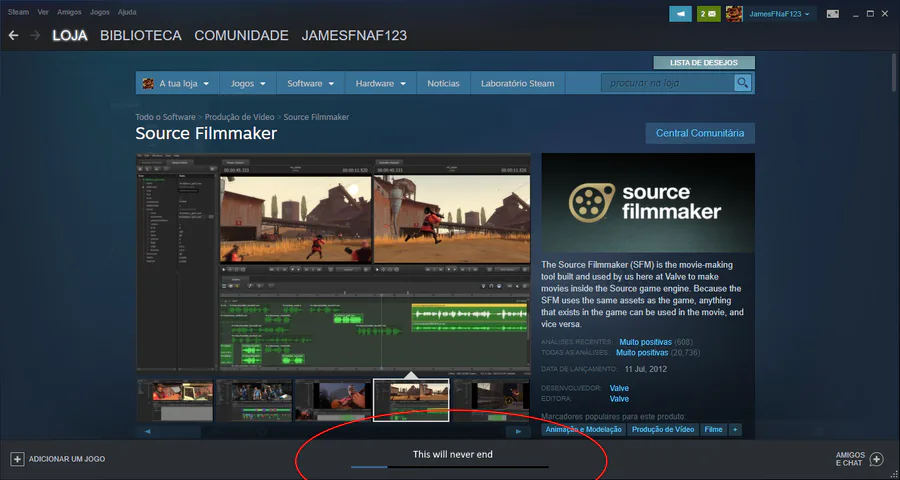Follow the Produção de Vídeo breadcrumb
900x480 pixels.
239,117
